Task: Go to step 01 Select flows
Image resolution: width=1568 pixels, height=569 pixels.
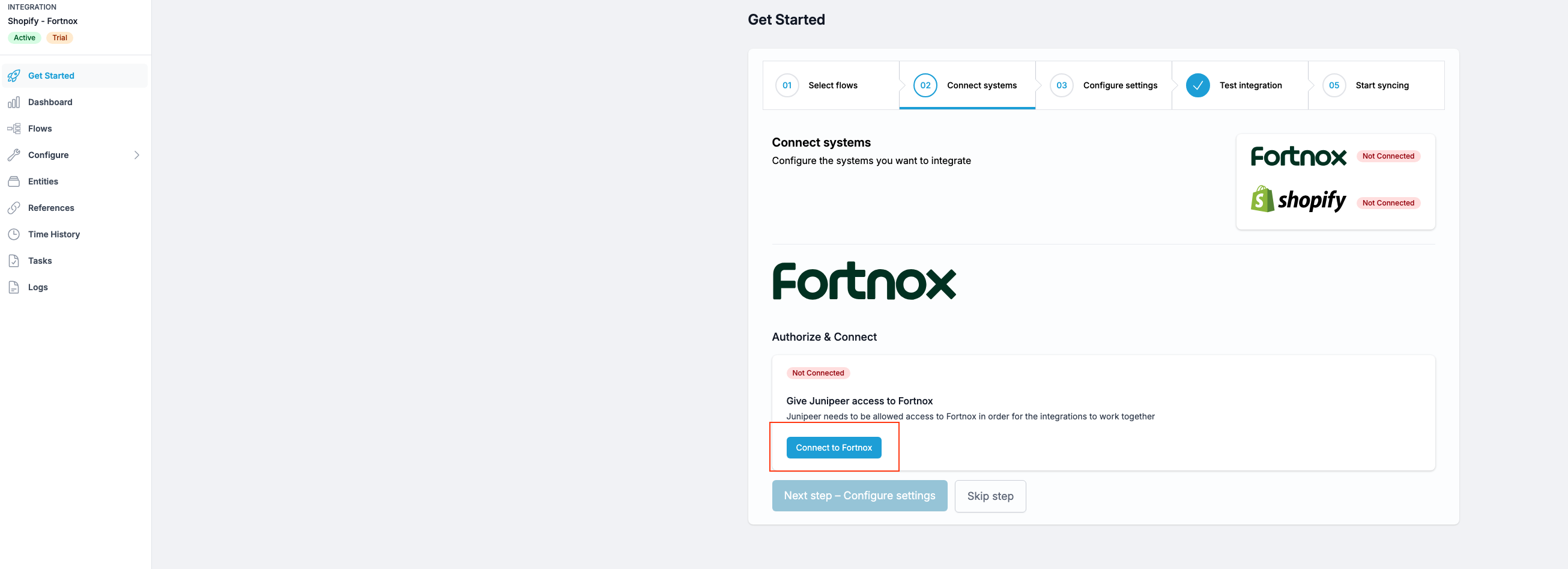Action: point(831,85)
